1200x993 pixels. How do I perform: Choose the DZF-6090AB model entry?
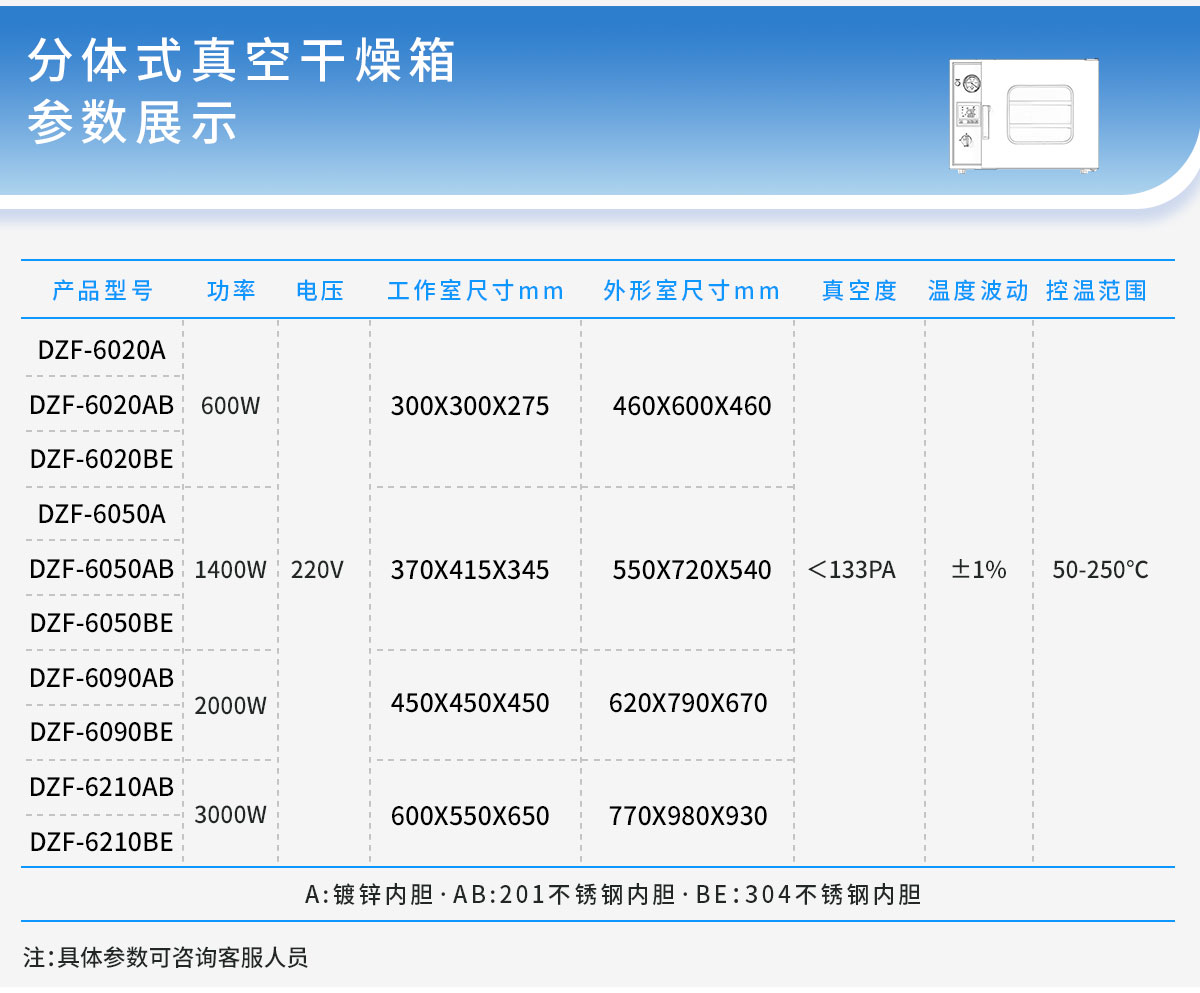click(102, 677)
